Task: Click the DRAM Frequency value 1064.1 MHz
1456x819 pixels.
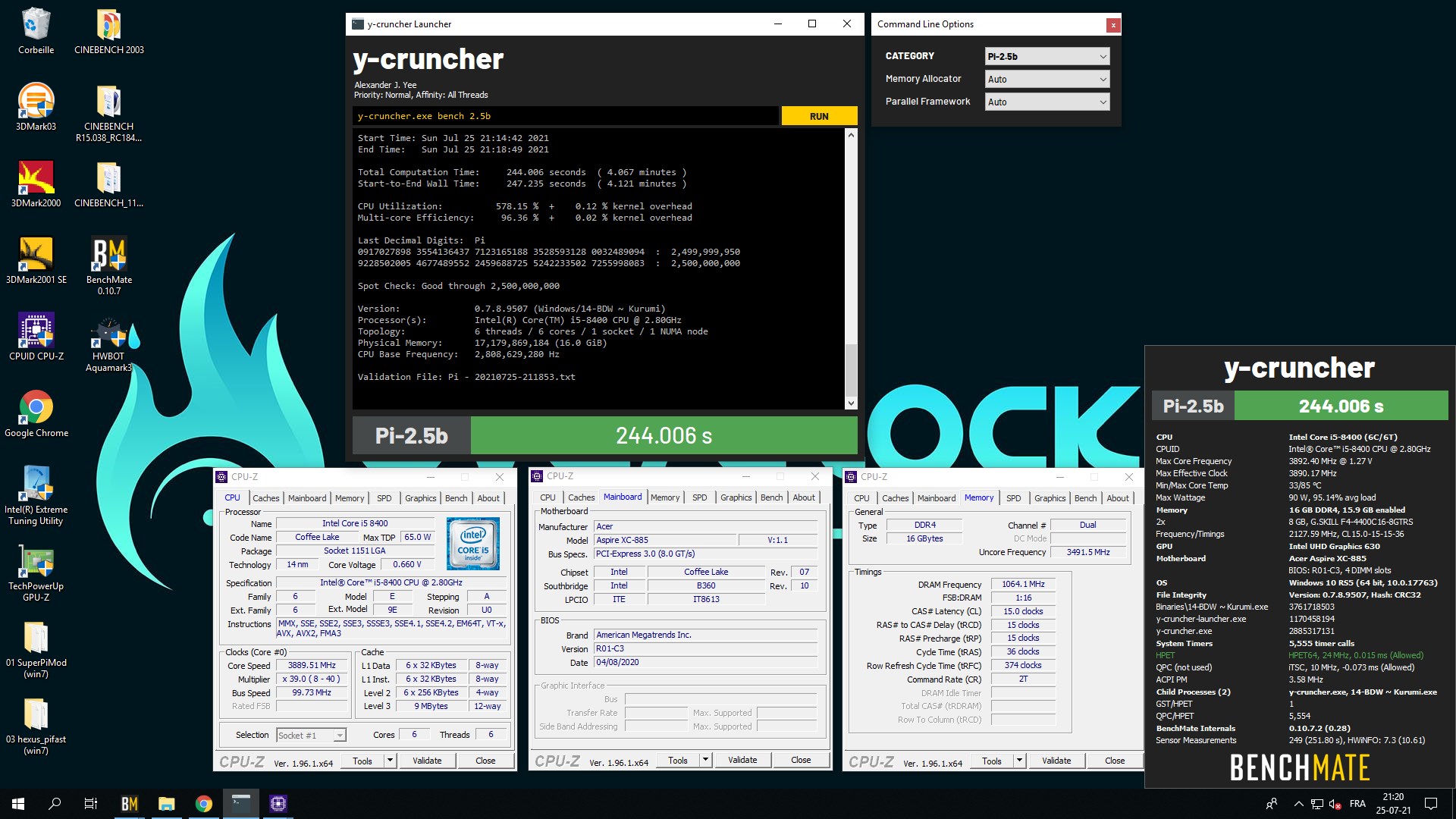Action: pyautogui.click(x=1023, y=584)
